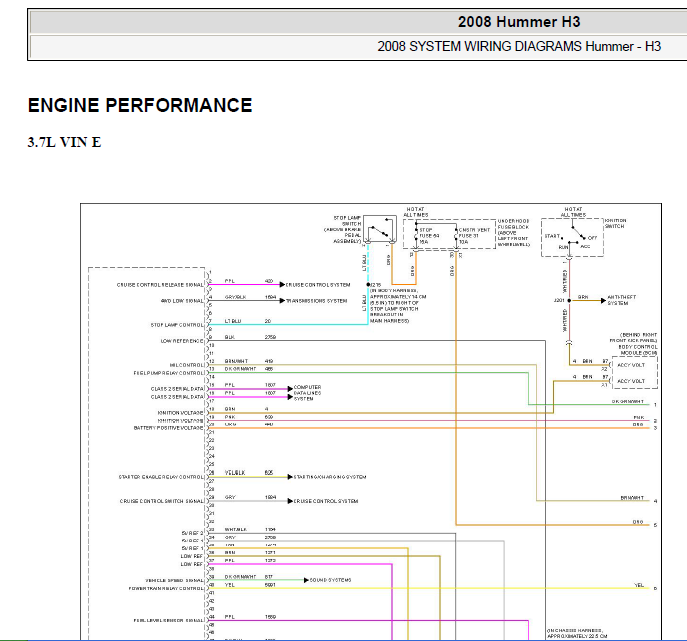Screen dimensions: 687x641
Task: Click the 'OFF' position label in ignition switch
Action: coord(592,238)
